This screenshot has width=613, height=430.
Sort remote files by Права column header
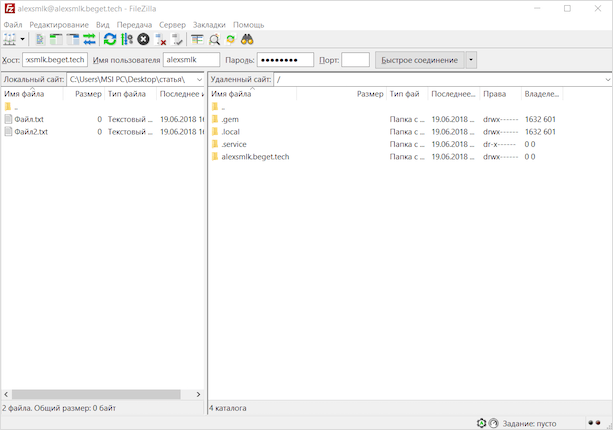click(494, 94)
